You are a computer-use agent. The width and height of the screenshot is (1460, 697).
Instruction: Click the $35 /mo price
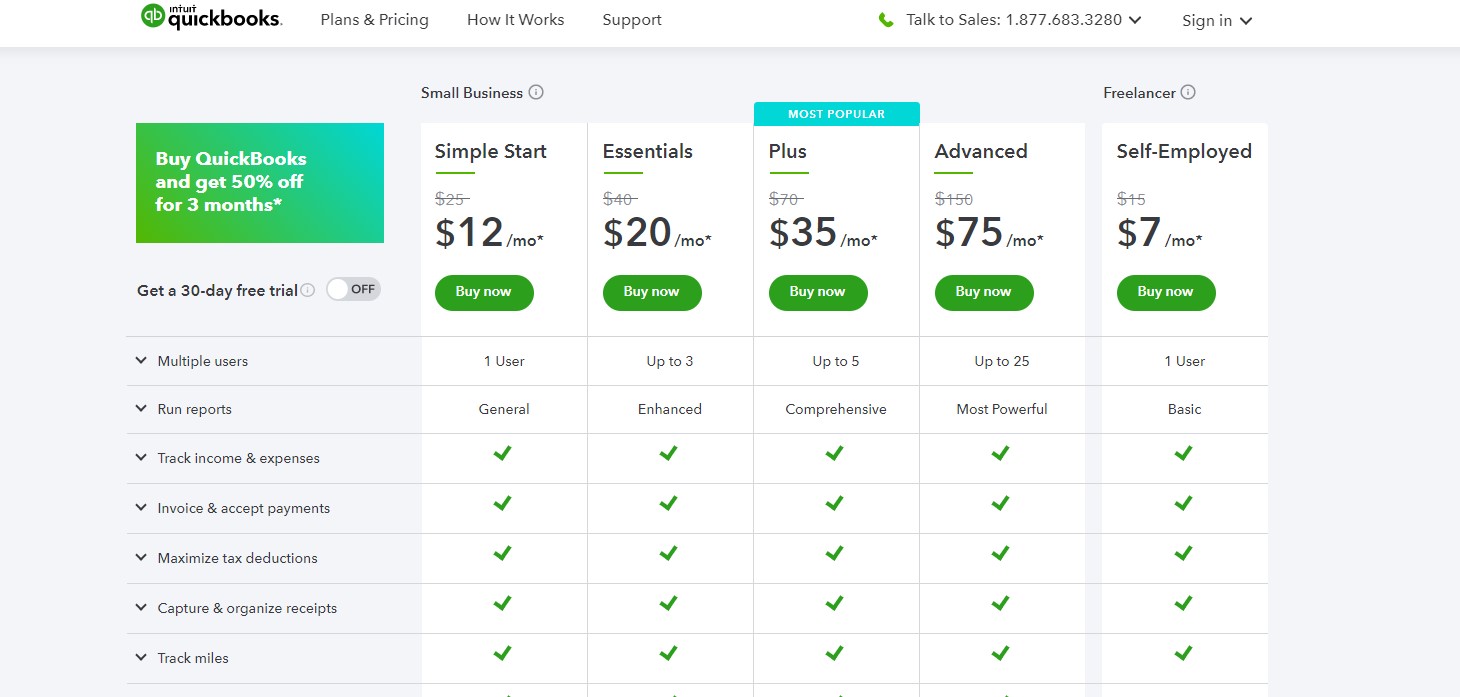point(823,233)
